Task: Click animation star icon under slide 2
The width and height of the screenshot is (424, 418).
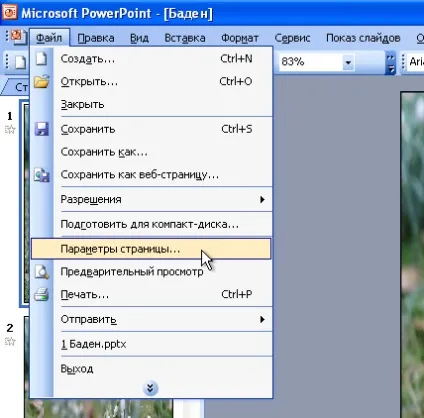Action: (10, 341)
